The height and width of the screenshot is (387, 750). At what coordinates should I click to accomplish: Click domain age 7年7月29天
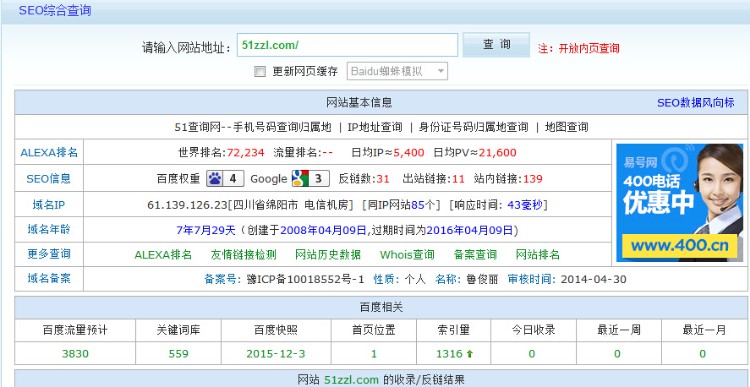click(x=206, y=231)
